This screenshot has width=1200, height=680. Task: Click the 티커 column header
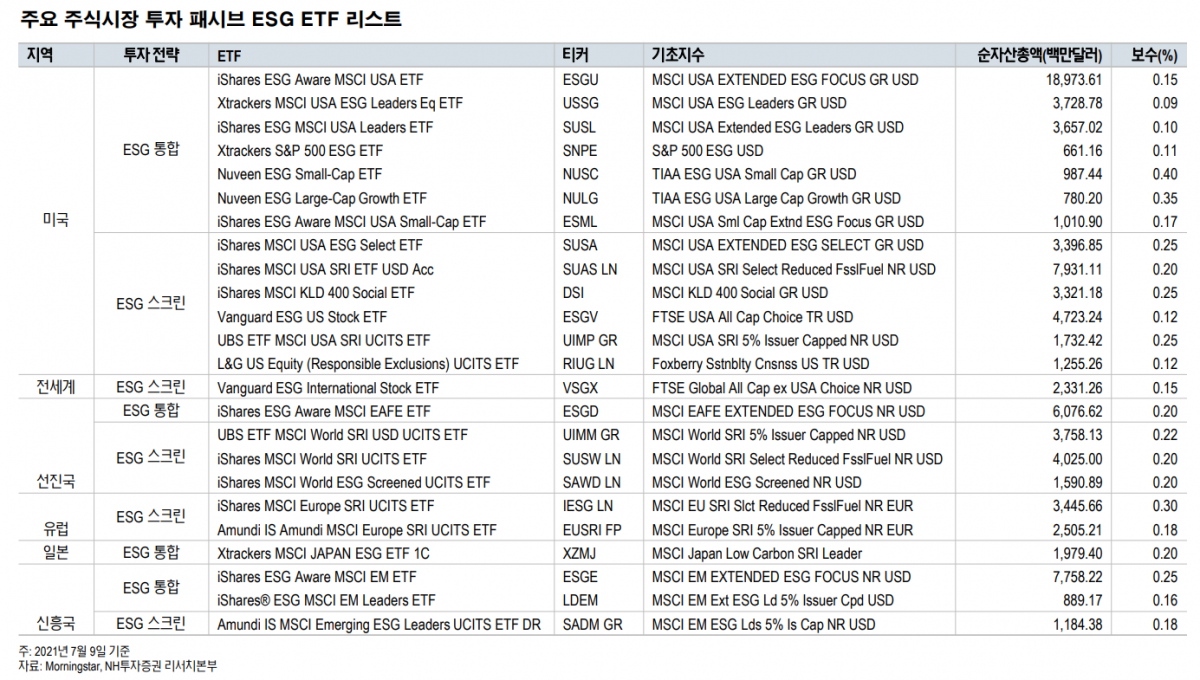576,55
